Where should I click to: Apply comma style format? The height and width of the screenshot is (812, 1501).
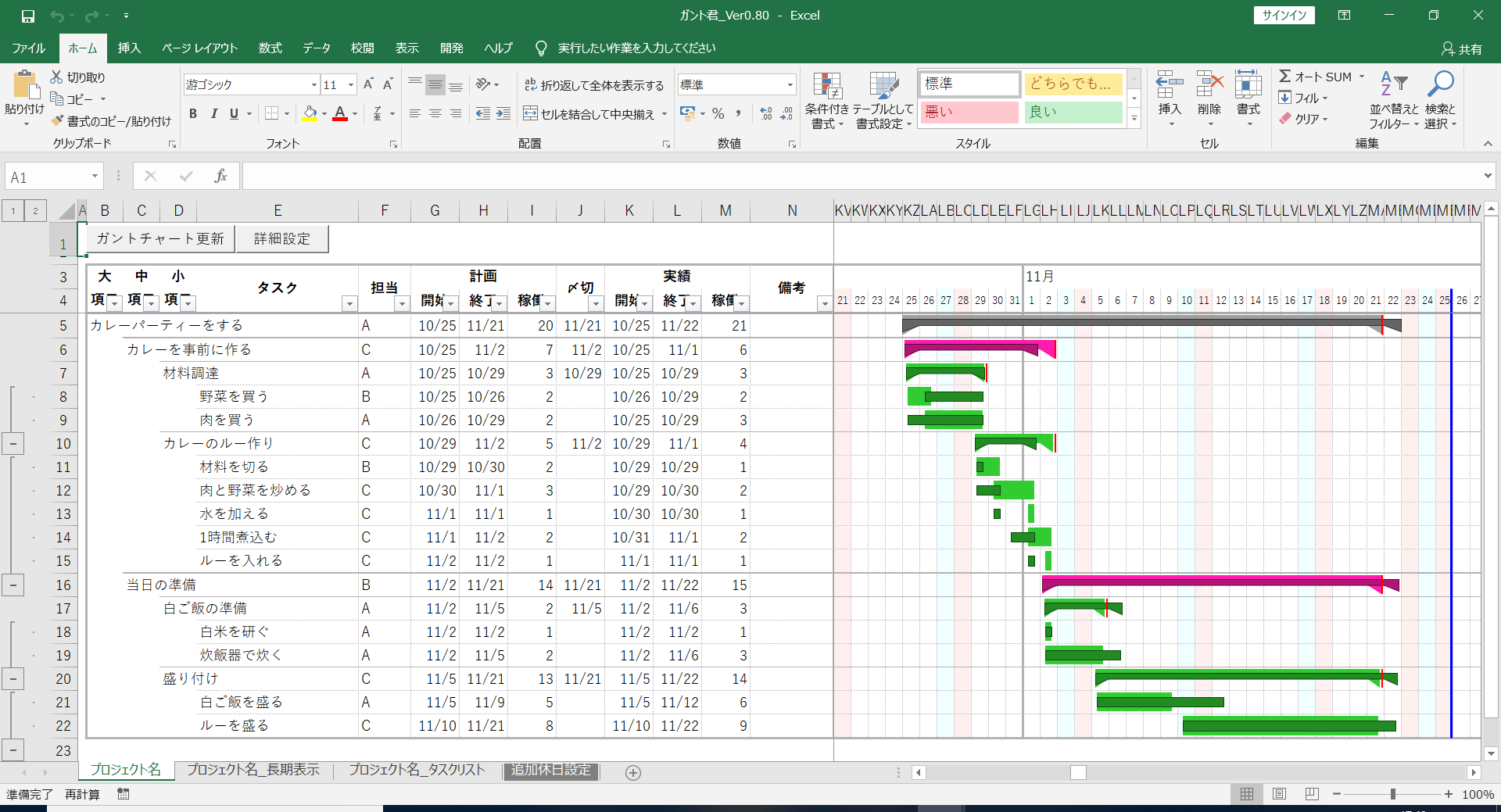point(738,114)
